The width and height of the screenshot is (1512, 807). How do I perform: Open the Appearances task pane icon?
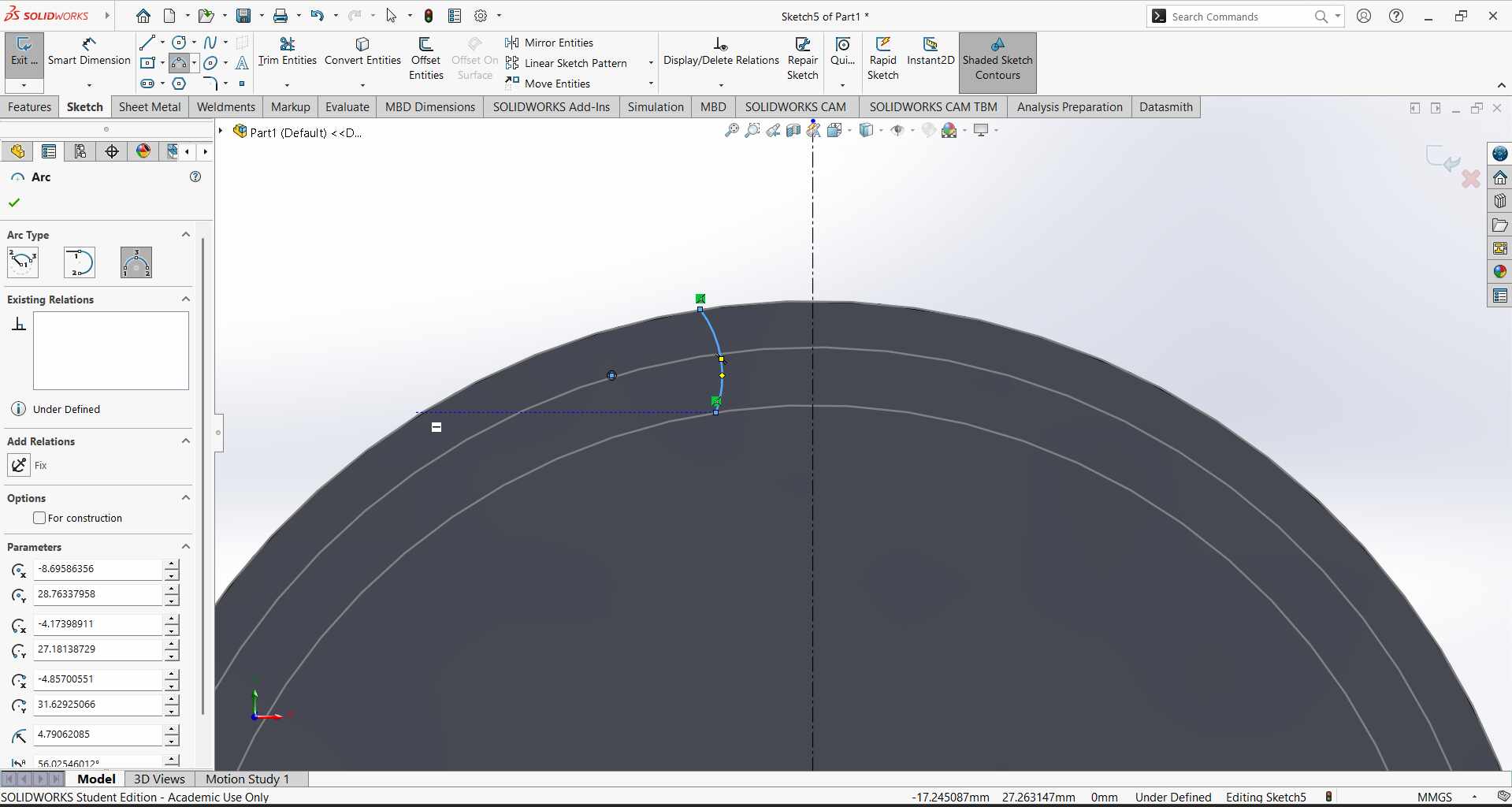[x=1500, y=272]
